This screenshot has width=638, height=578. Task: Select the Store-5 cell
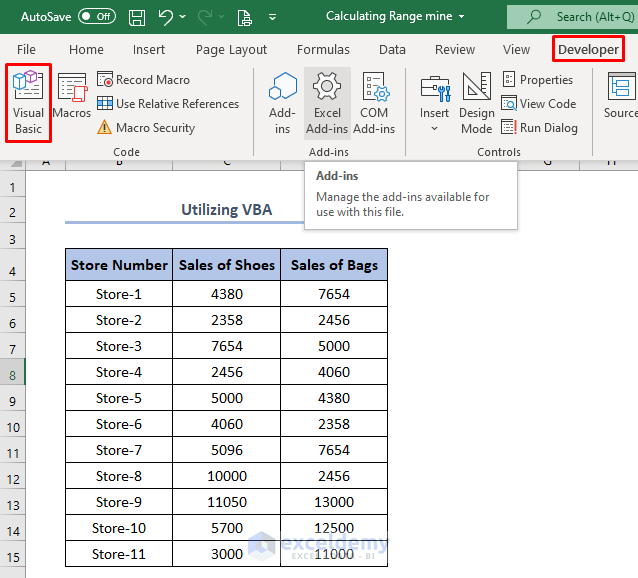click(119, 398)
